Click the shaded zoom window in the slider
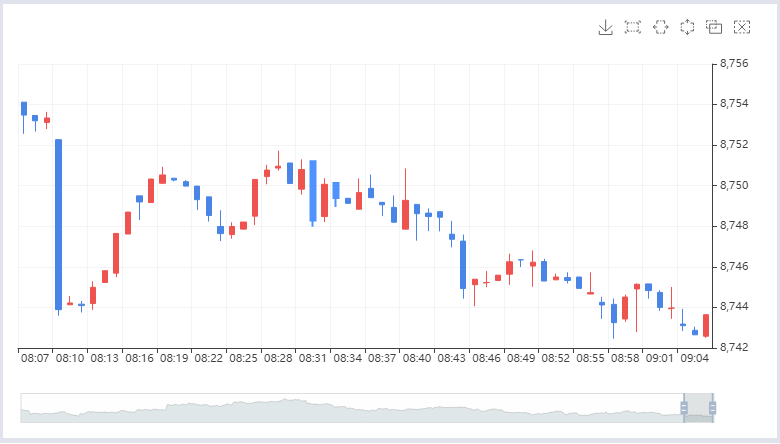This screenshot has width=780, height=444. click(698, 408)
